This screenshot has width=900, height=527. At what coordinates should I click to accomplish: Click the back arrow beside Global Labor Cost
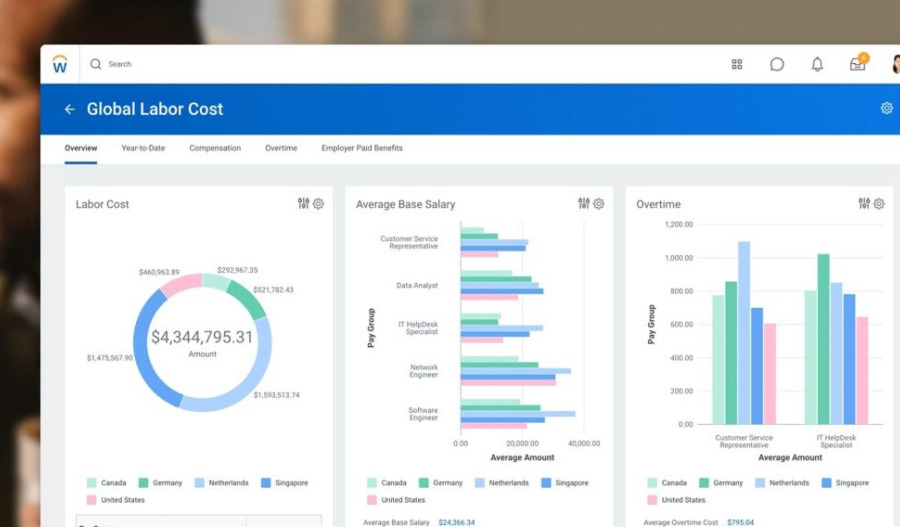tap(69, 109)
